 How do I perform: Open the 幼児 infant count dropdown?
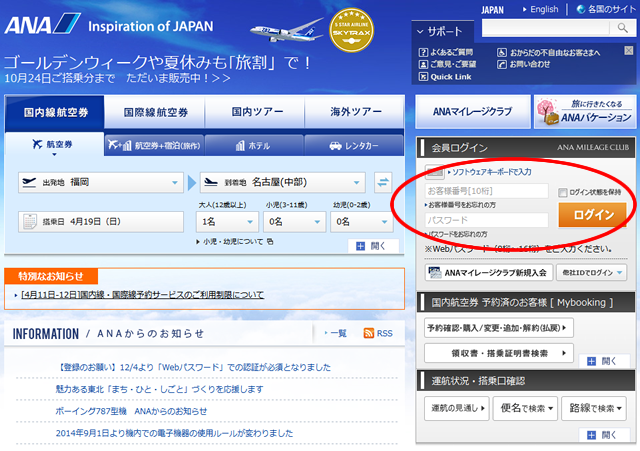[x=362, y=222]
